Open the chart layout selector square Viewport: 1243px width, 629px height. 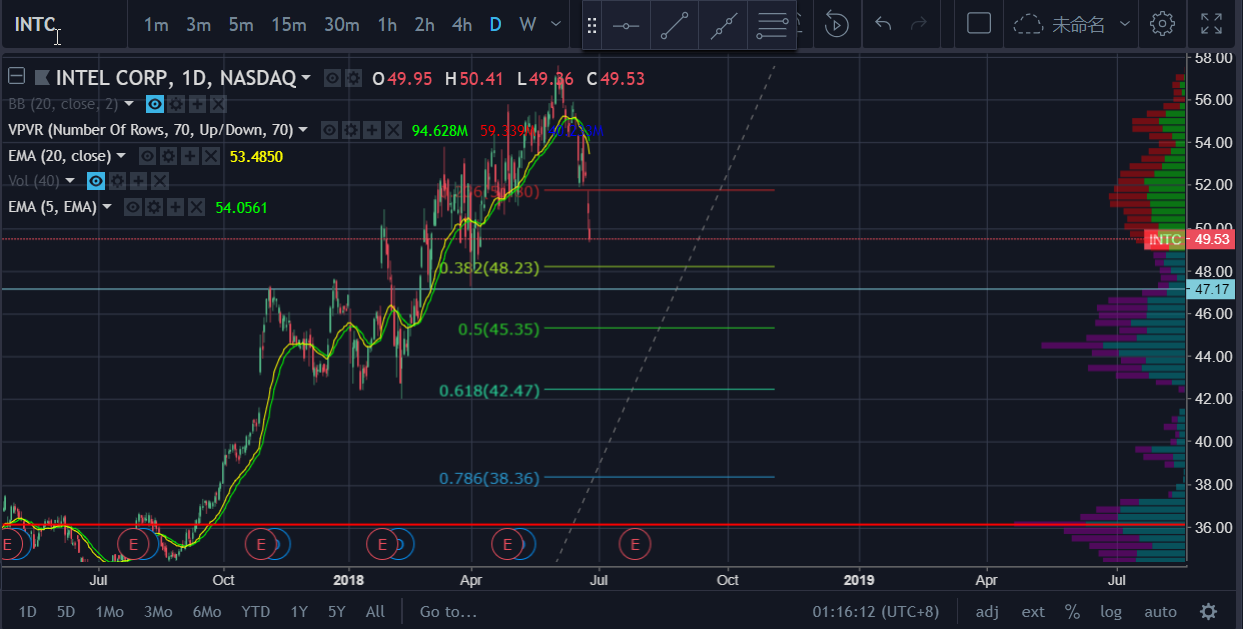pyautogui.click(x=979, y=24)
